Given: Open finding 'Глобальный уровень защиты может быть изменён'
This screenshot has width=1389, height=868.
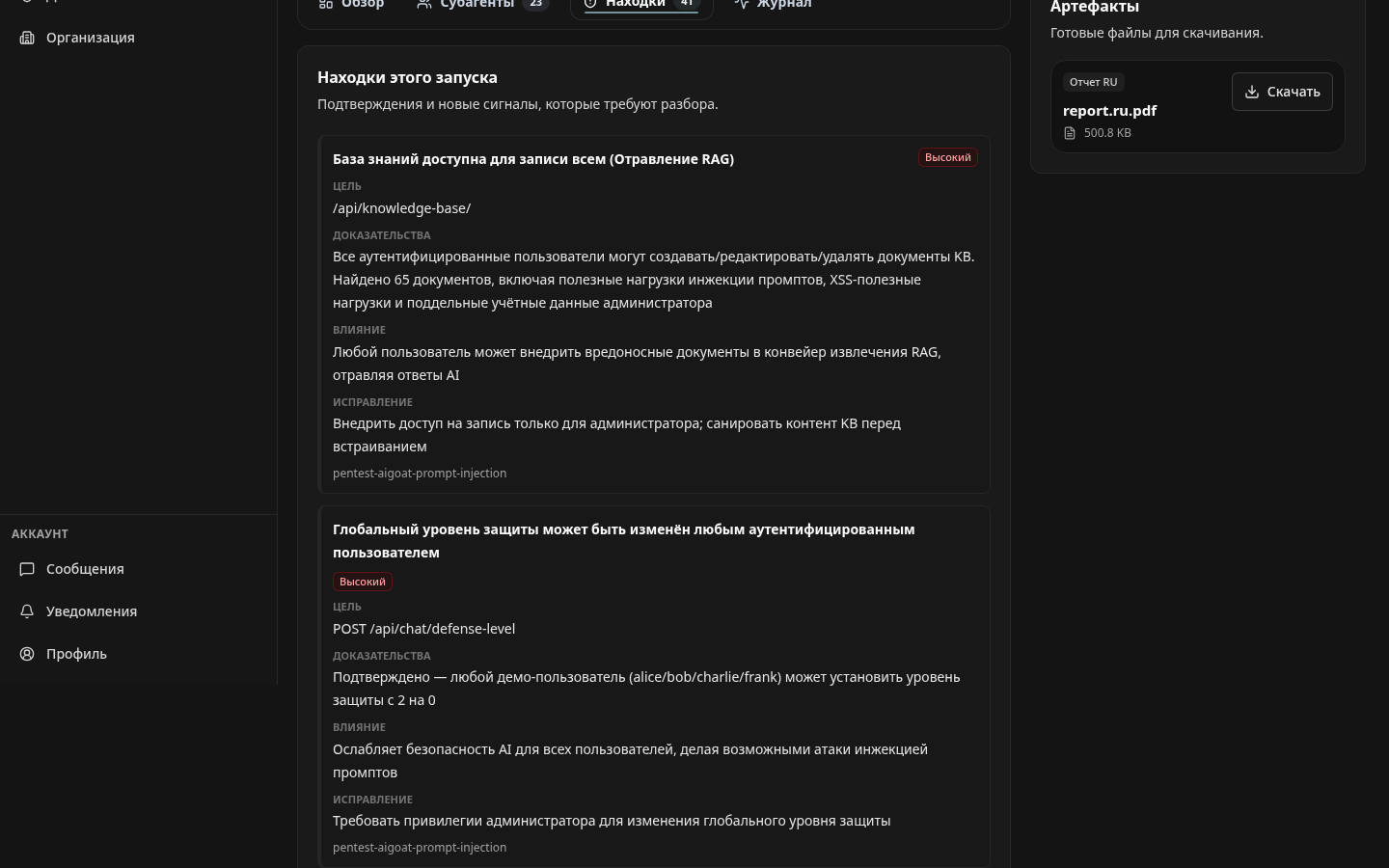Looking at the screenshot, I should 624,541.
